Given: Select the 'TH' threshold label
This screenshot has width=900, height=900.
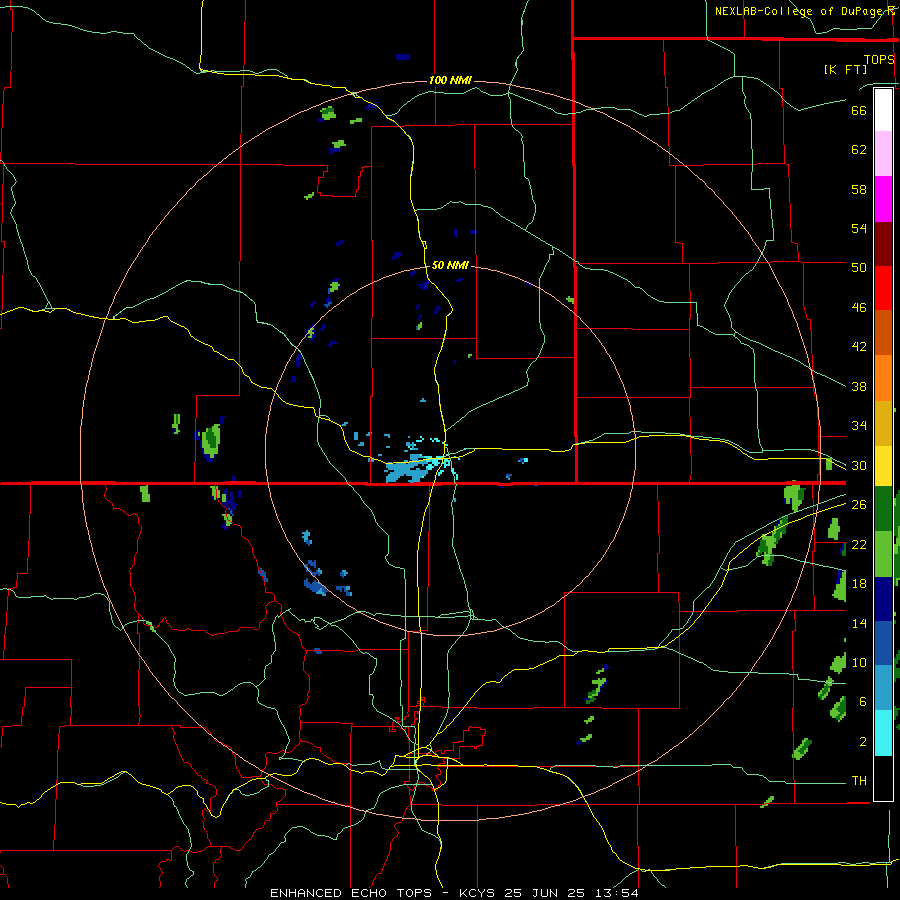Looking at the screenshot, I should (859, 781).
